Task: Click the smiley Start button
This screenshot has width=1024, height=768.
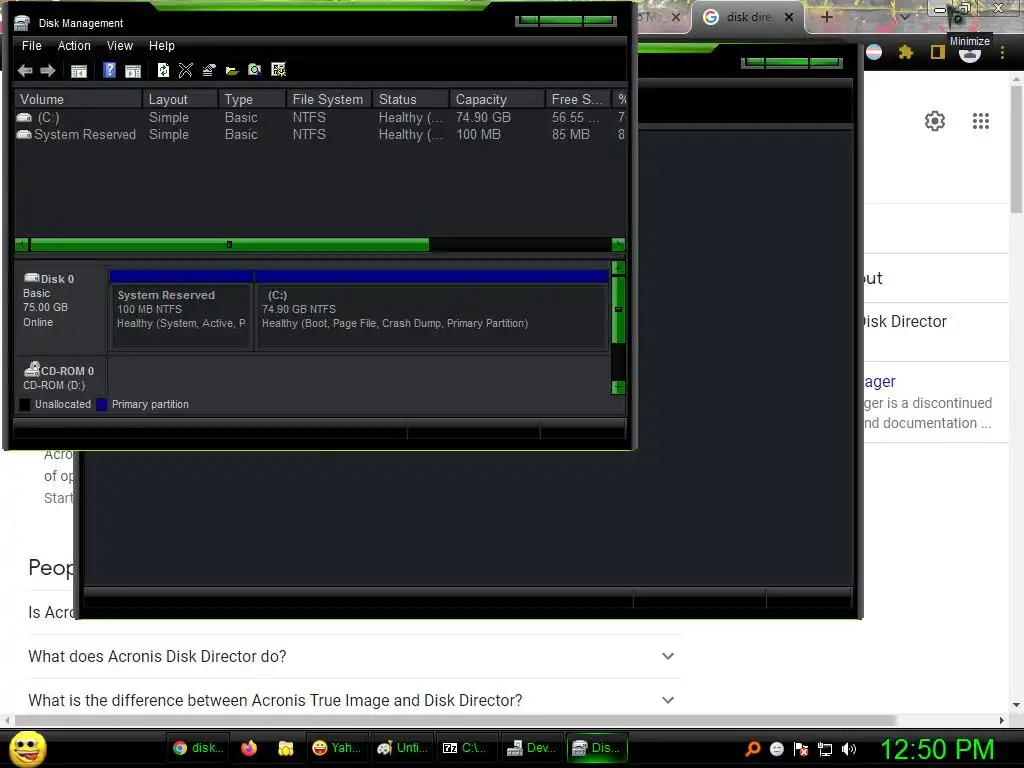Action: point(28,748)
